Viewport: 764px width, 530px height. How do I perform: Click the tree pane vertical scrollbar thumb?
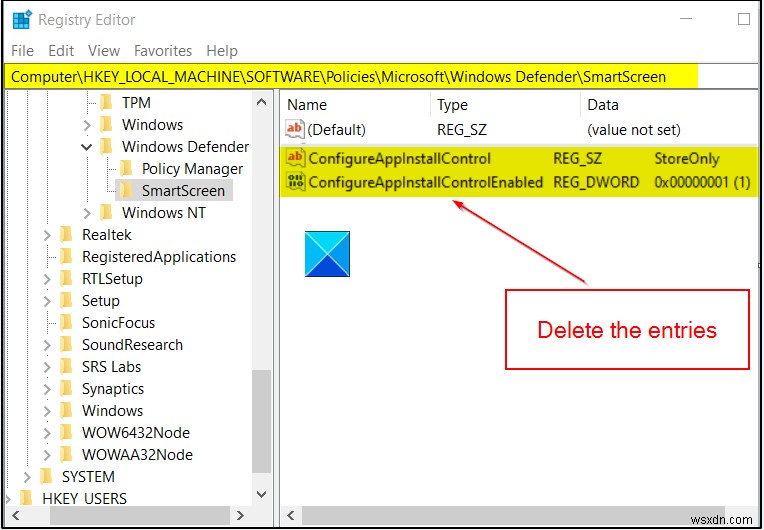pos(262,422)
